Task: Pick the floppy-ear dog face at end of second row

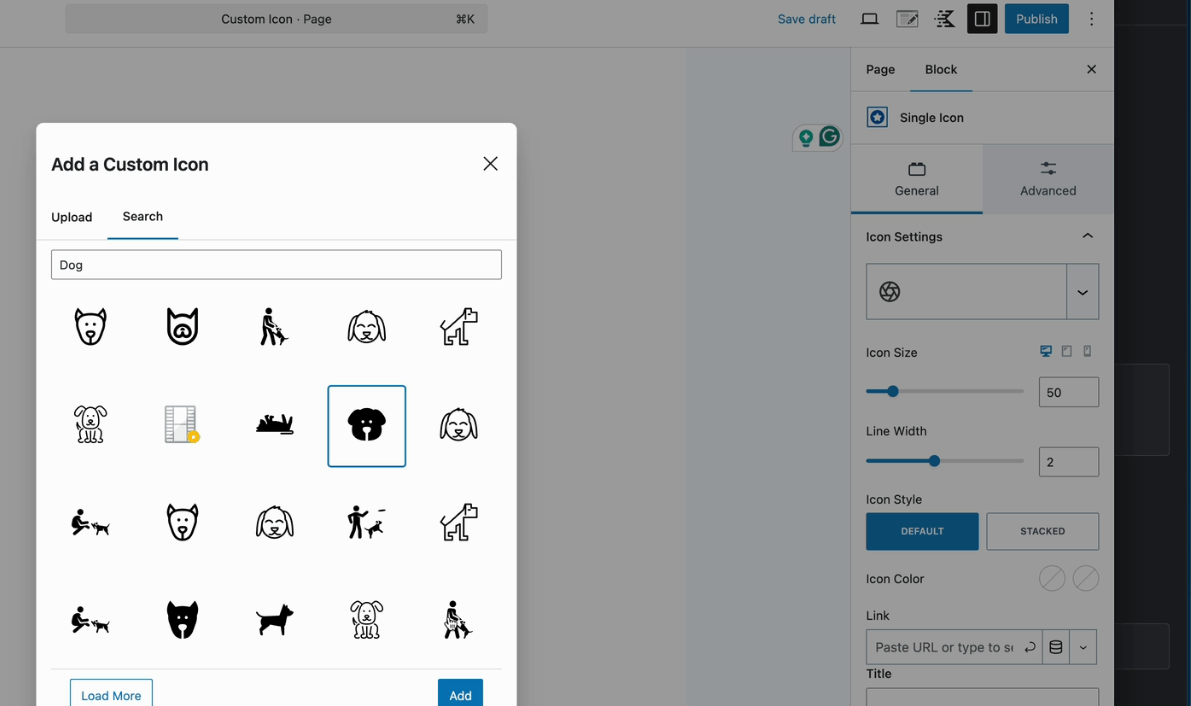Action: pyautogui.click(x=459, y=424)
